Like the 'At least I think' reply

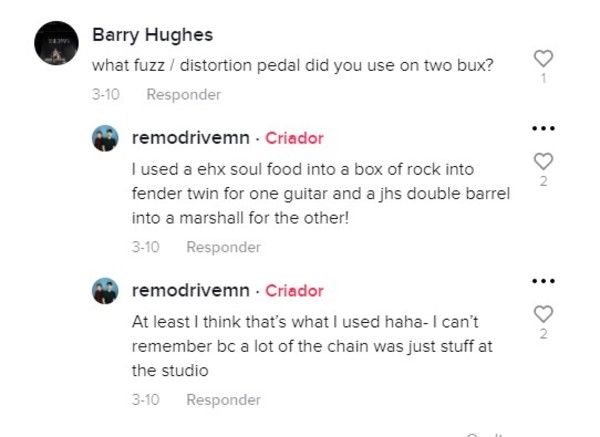pos(543,314)
